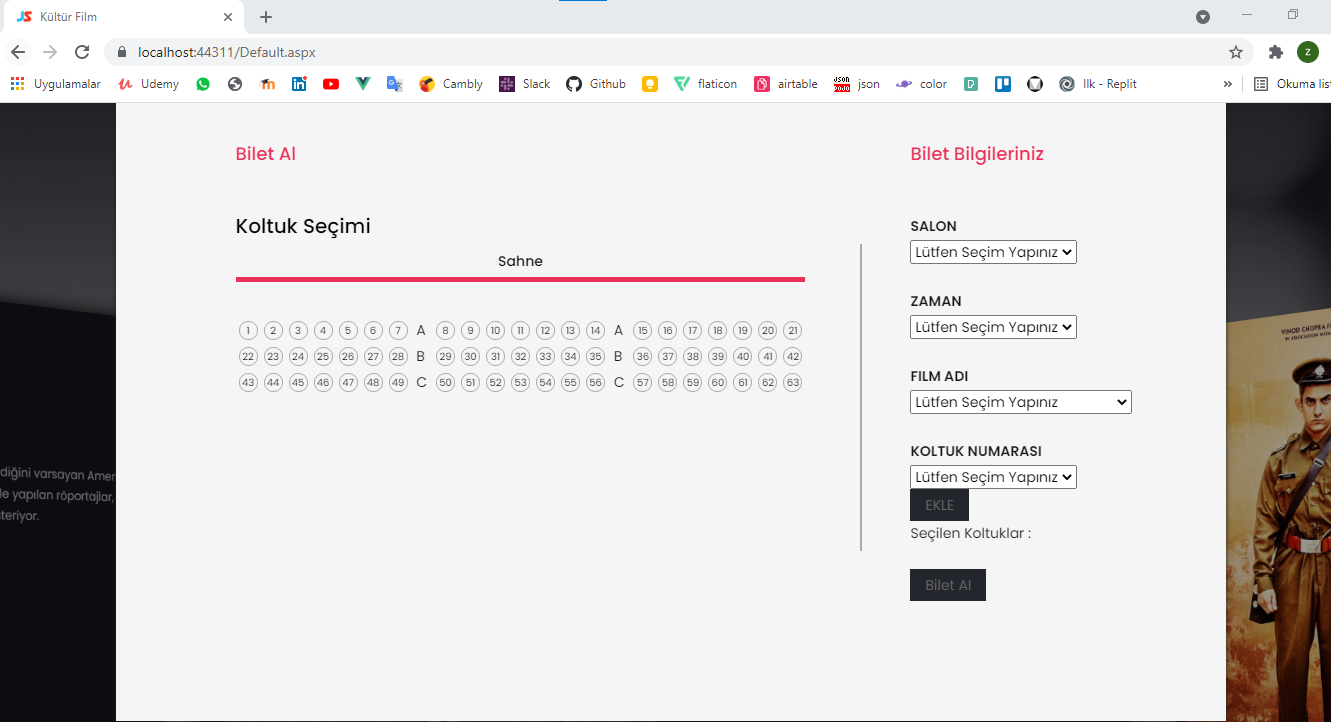Open the Google Translate bookmark icon
Screen dimensions: 1331x722
(x=395, y=84)
